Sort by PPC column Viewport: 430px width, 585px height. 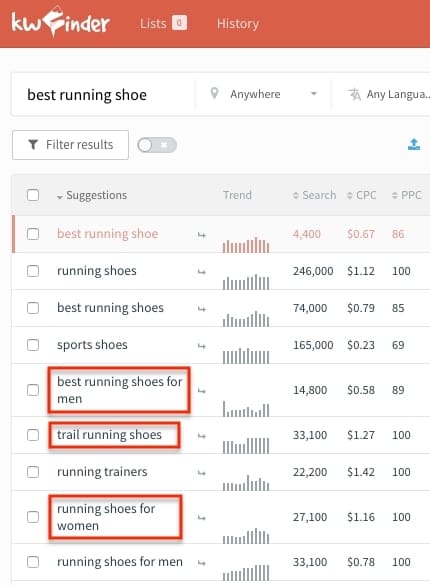(x=407, y=195)
